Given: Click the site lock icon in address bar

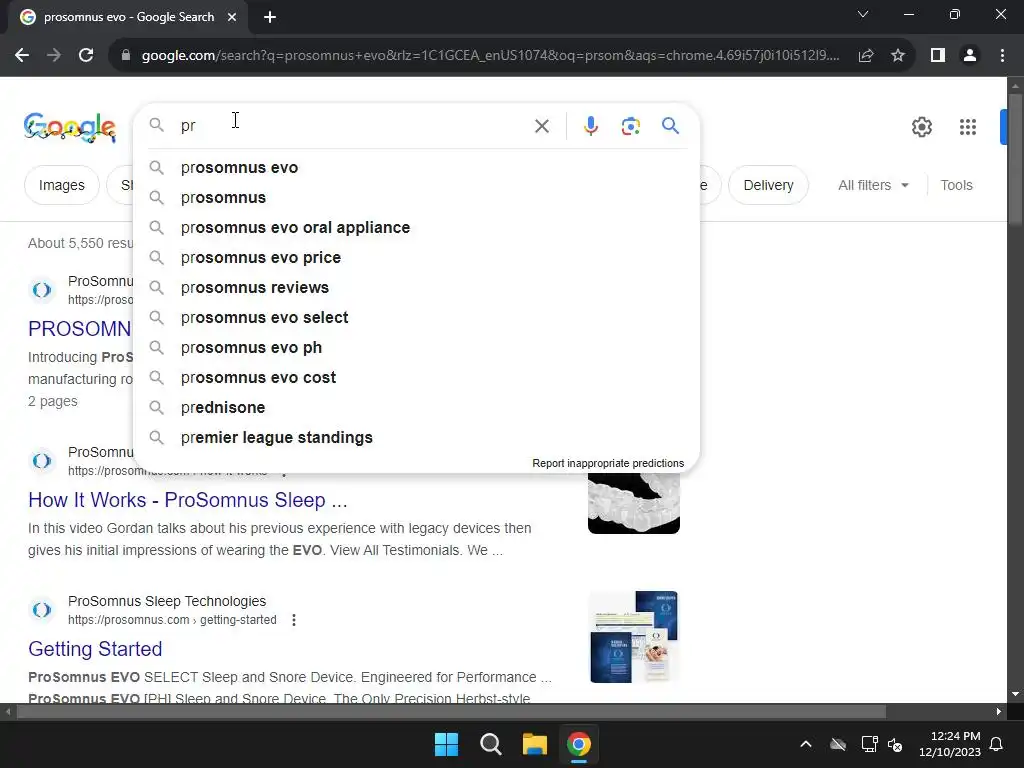Looking at the screenshot, I should click(126, 56).
